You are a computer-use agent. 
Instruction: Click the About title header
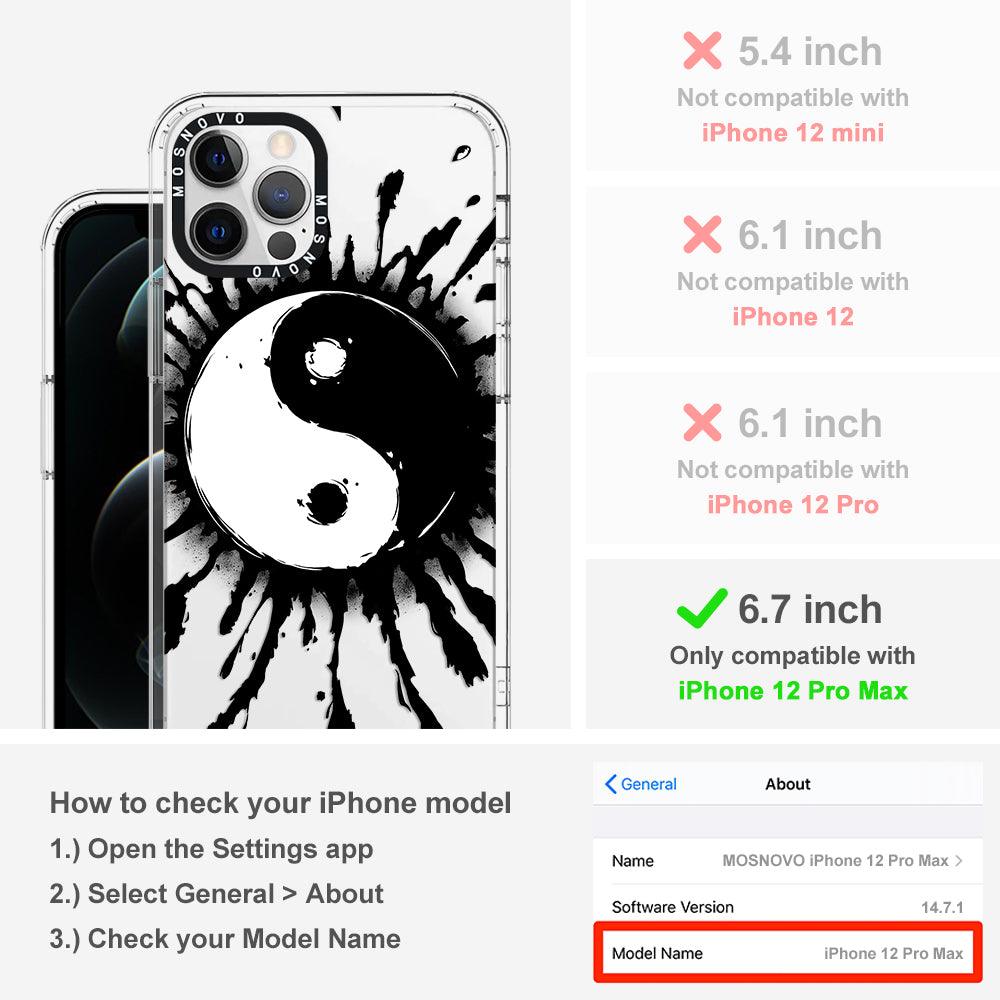click(788, 784)
